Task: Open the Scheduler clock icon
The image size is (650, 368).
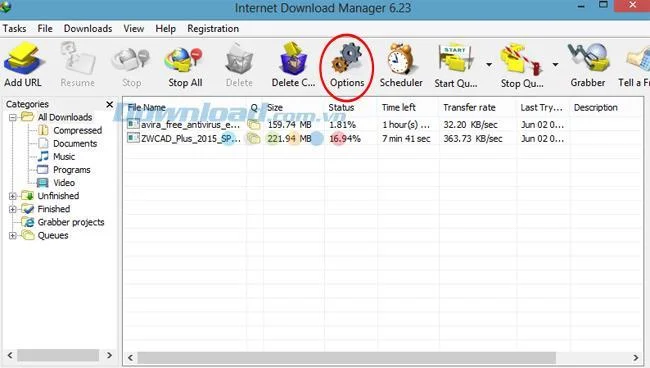Action: pyautogui.click(x=401, y=59)
